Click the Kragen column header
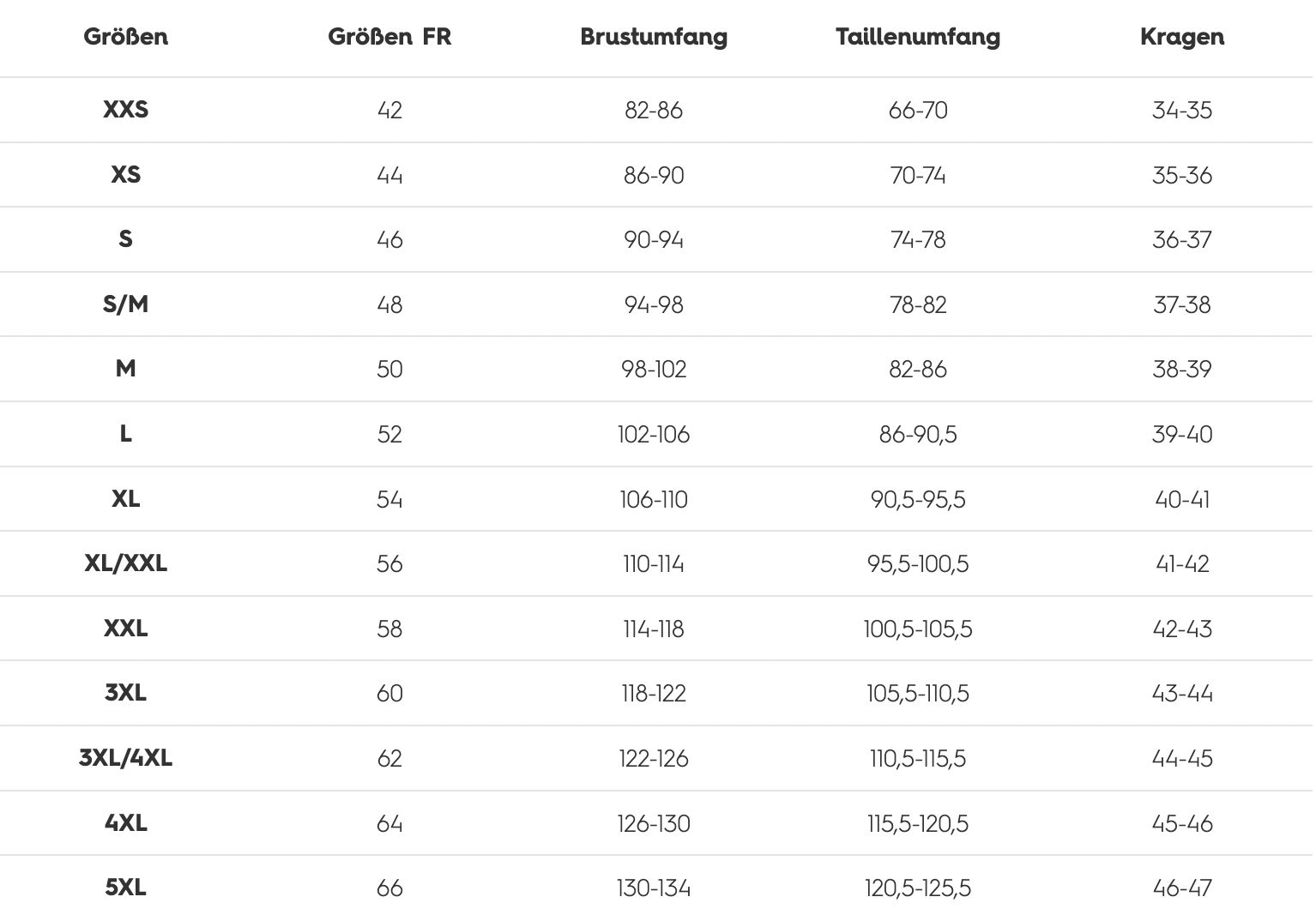The image size is (1316, 921). (1182, 37)
